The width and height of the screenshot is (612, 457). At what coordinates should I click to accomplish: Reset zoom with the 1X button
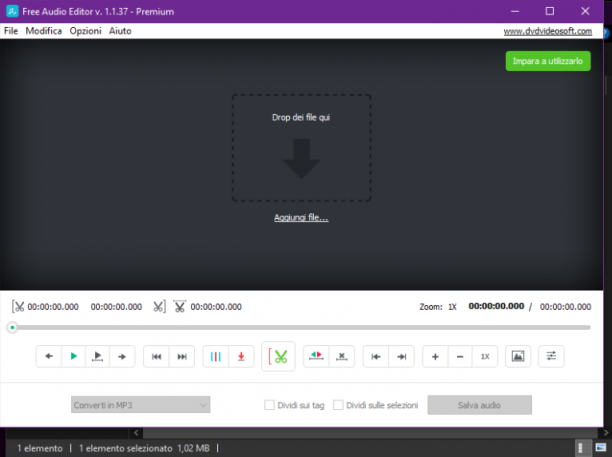[485, 356]
